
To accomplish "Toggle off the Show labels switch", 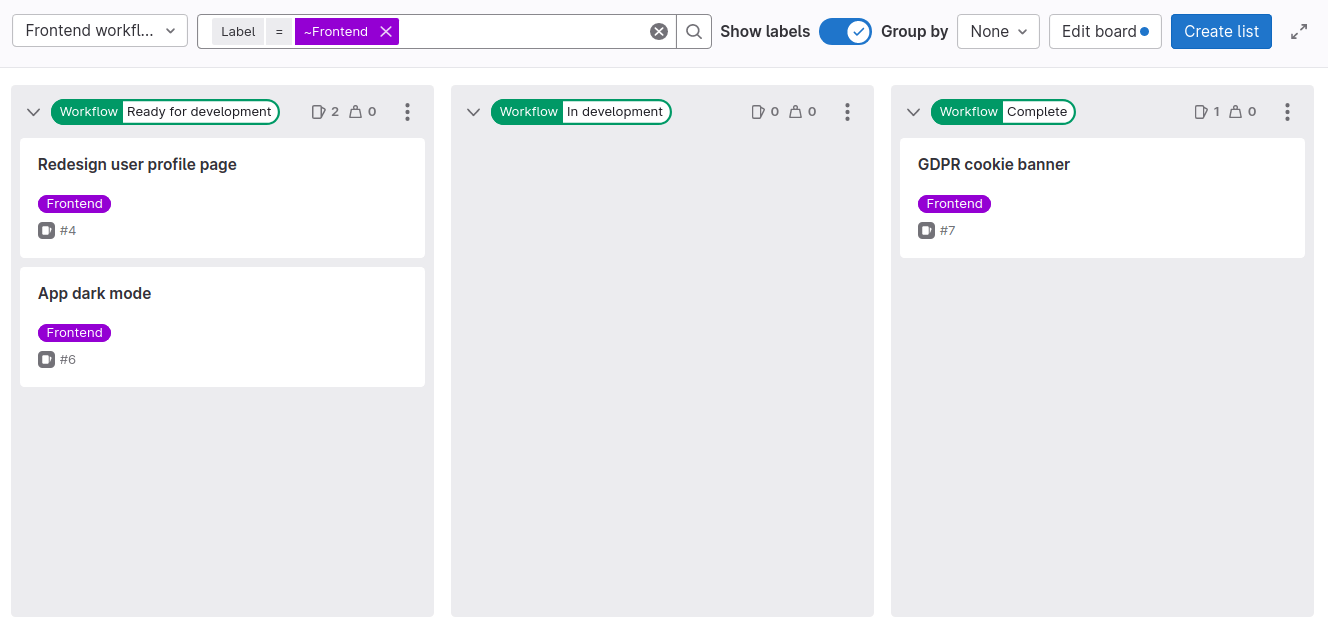I will click(x=845, y=31).
